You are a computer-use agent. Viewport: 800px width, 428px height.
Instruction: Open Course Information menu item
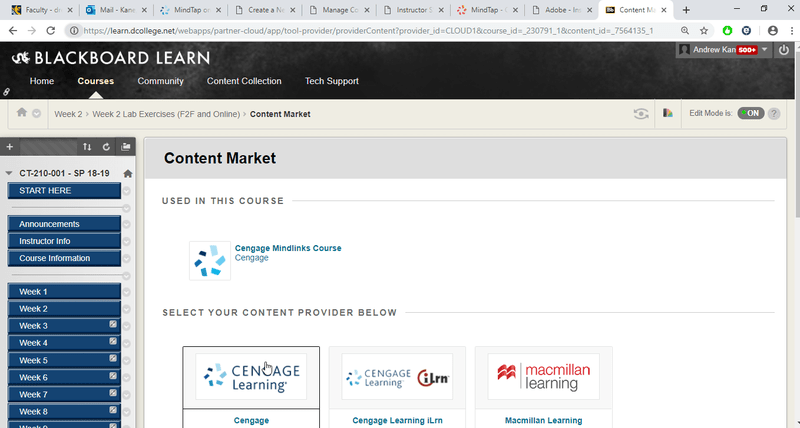click(64, 258)
